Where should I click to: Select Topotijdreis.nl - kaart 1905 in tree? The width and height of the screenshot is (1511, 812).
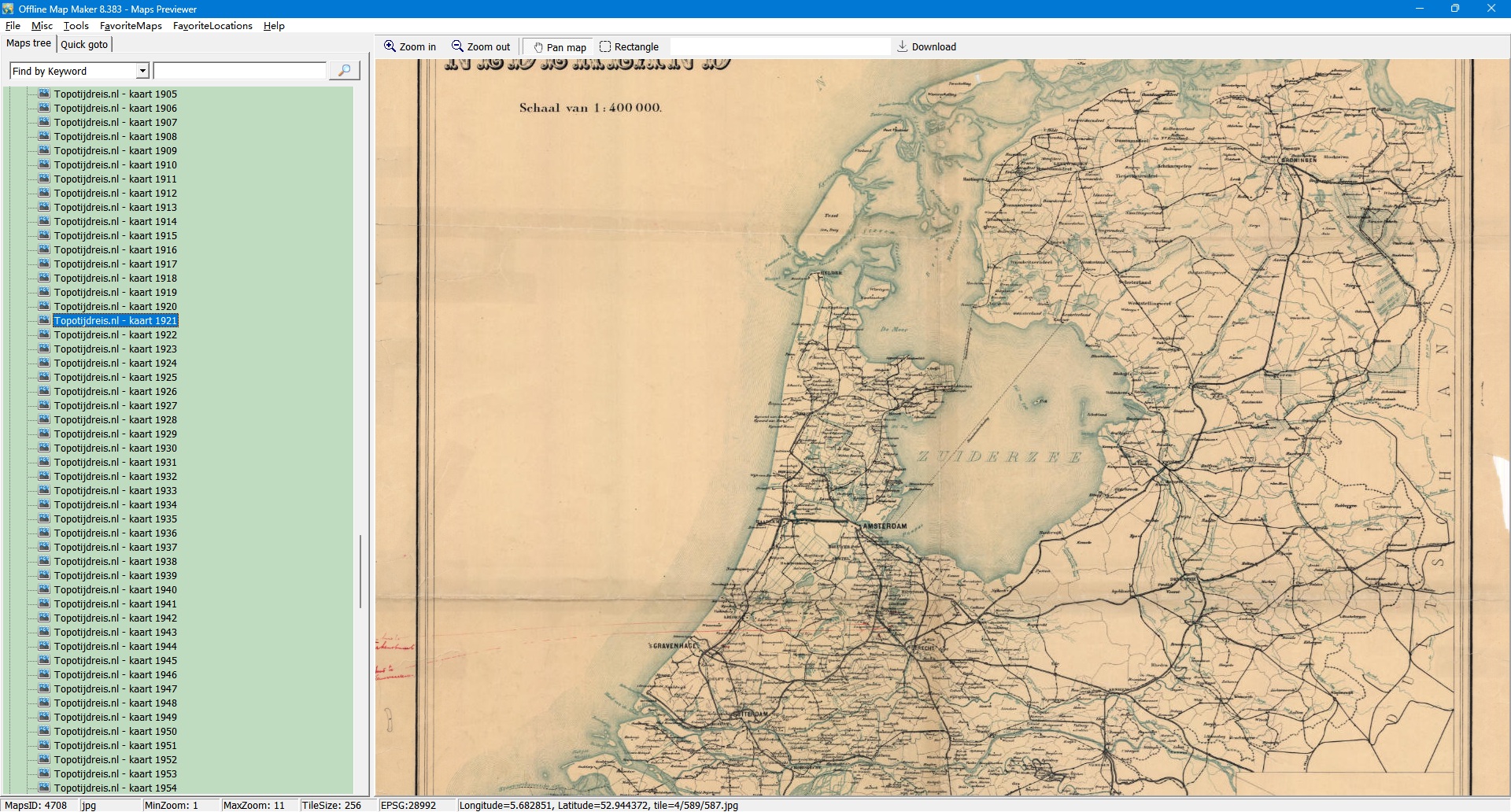pyautogui.click(x=115, y=94)
